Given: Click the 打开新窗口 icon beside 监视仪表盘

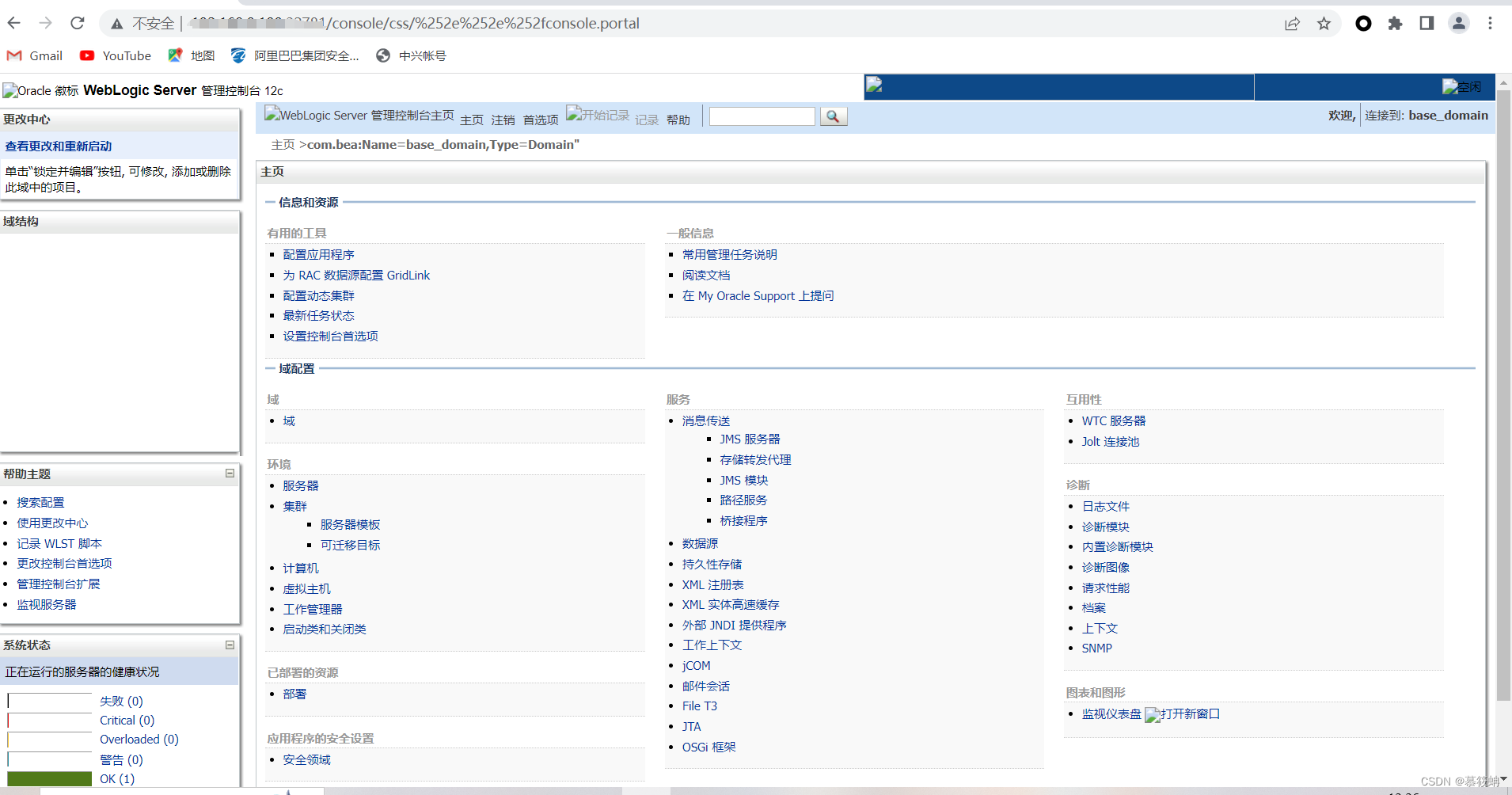Looking at the screenshot, I should pos(1183,714).
